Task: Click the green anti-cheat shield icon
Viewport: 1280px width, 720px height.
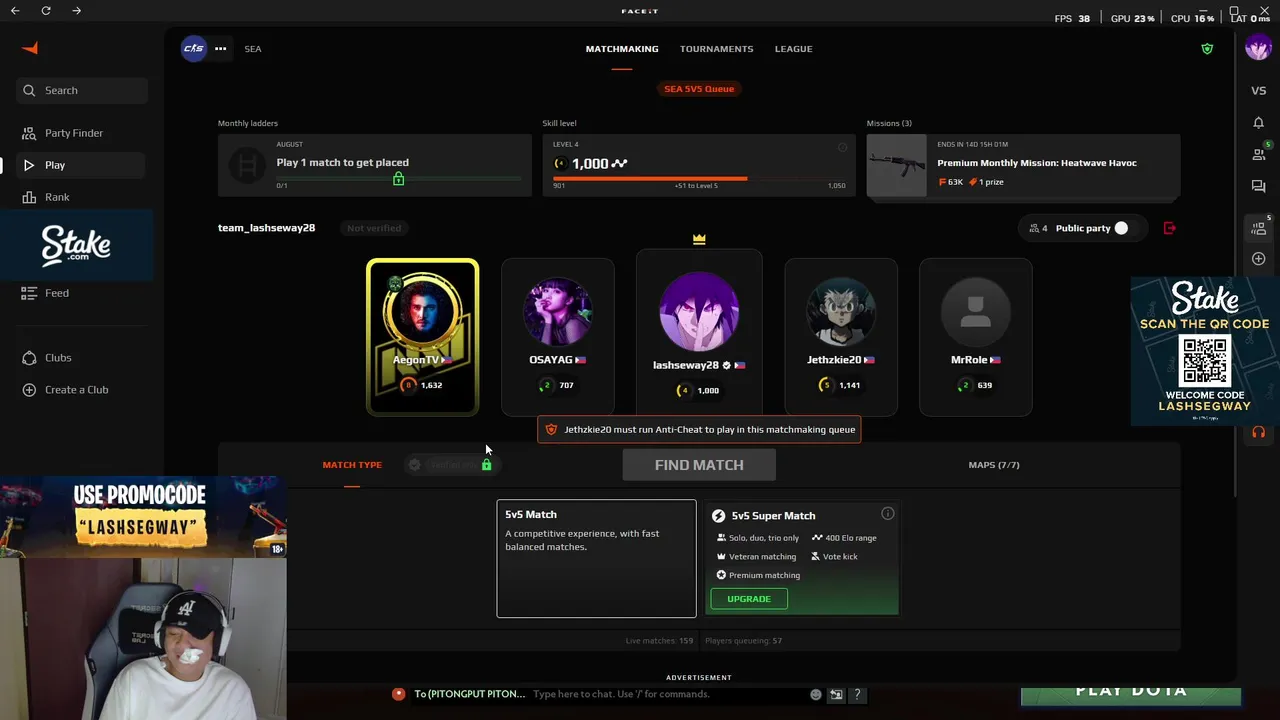Action: click(x=1207, y=48)
